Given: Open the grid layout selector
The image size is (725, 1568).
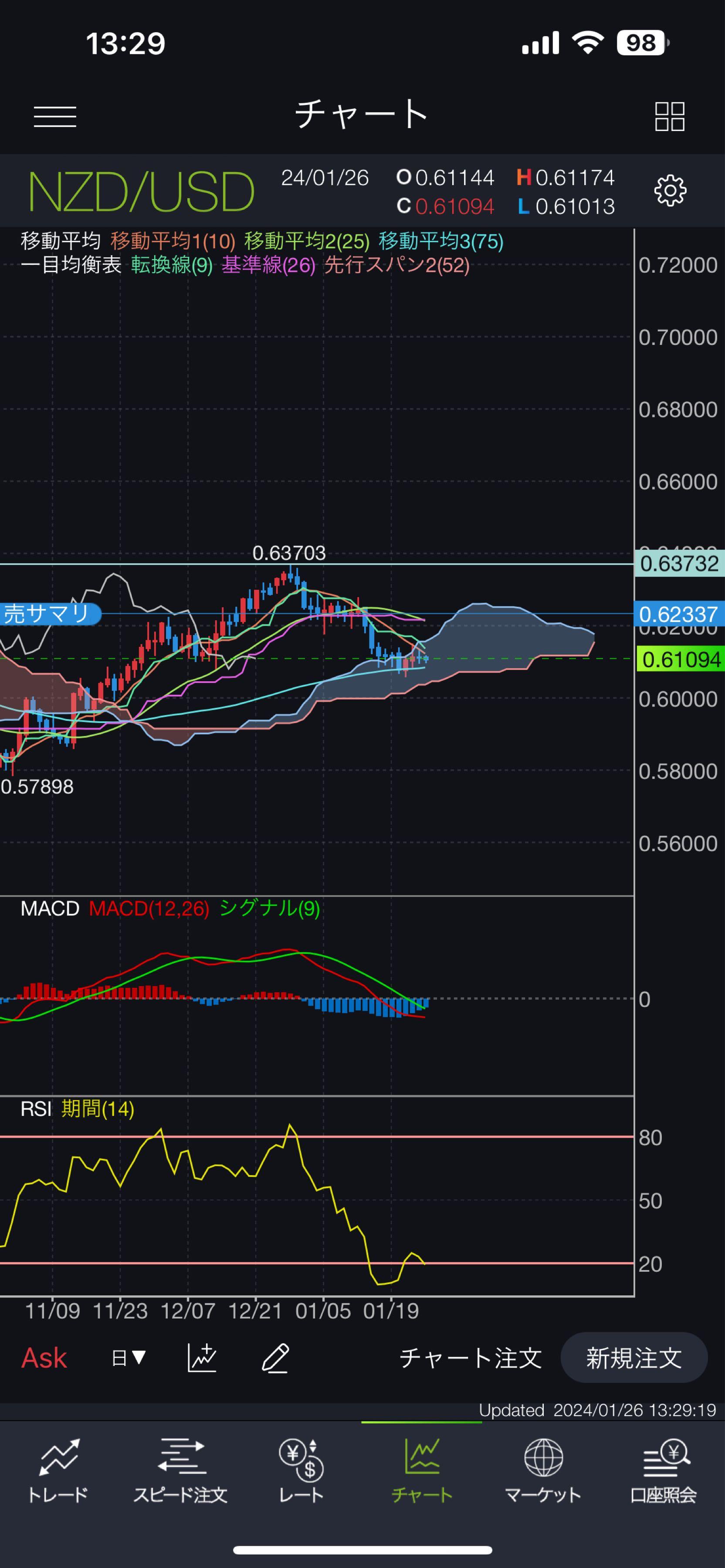Looking at the screenshot, I should (670, 116).
